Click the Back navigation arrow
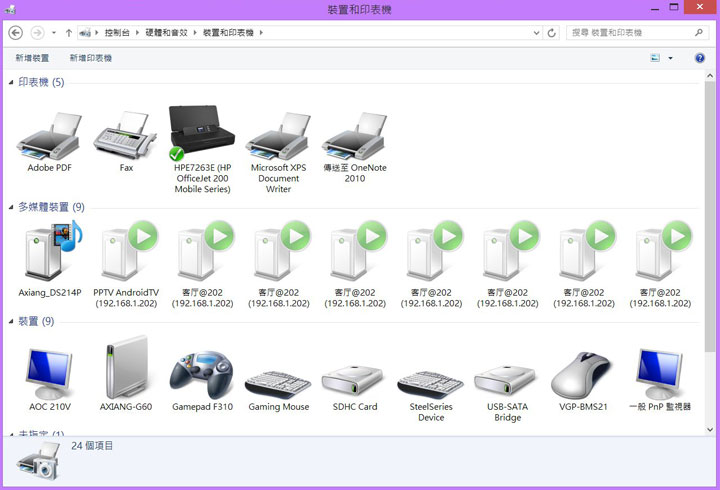 click(16, 33)
